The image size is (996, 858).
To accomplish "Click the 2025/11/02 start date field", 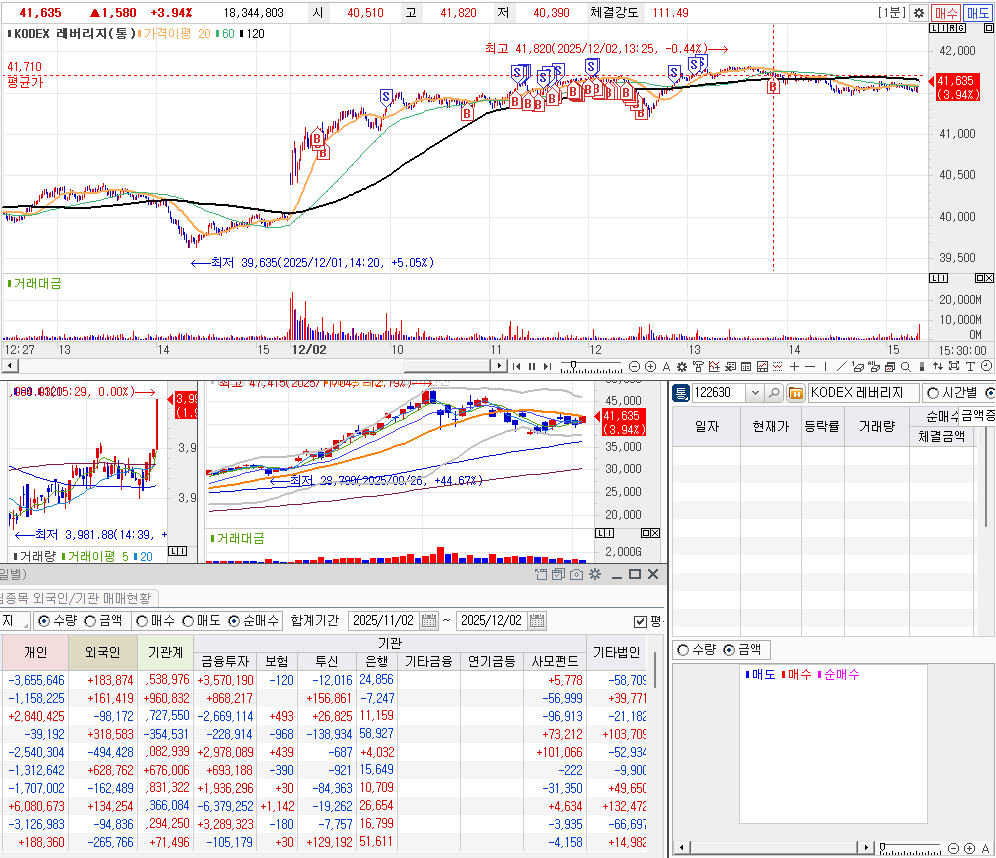I will point(384,621).
